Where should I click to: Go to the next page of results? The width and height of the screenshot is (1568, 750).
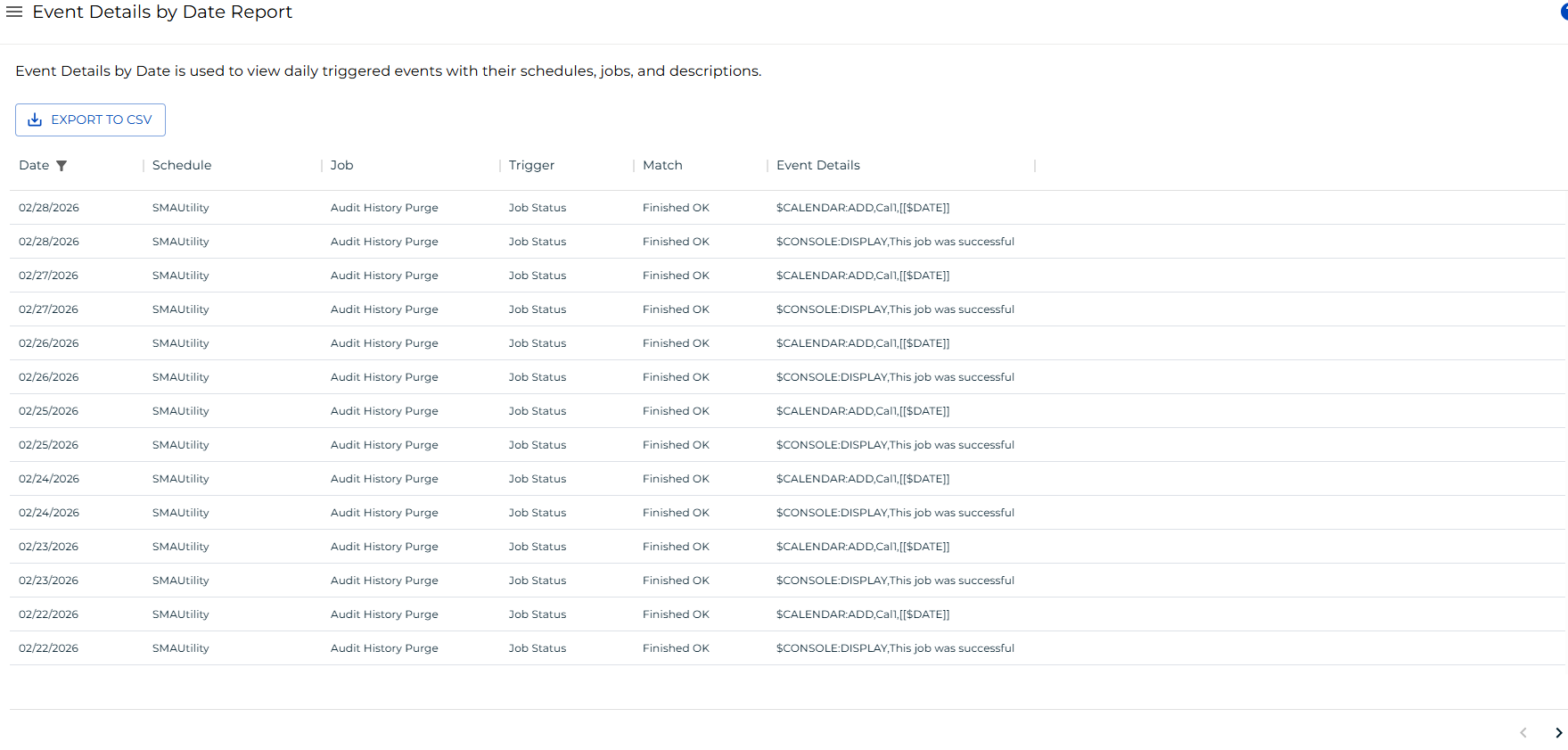pyautogui.click(x=1558, y=733)
